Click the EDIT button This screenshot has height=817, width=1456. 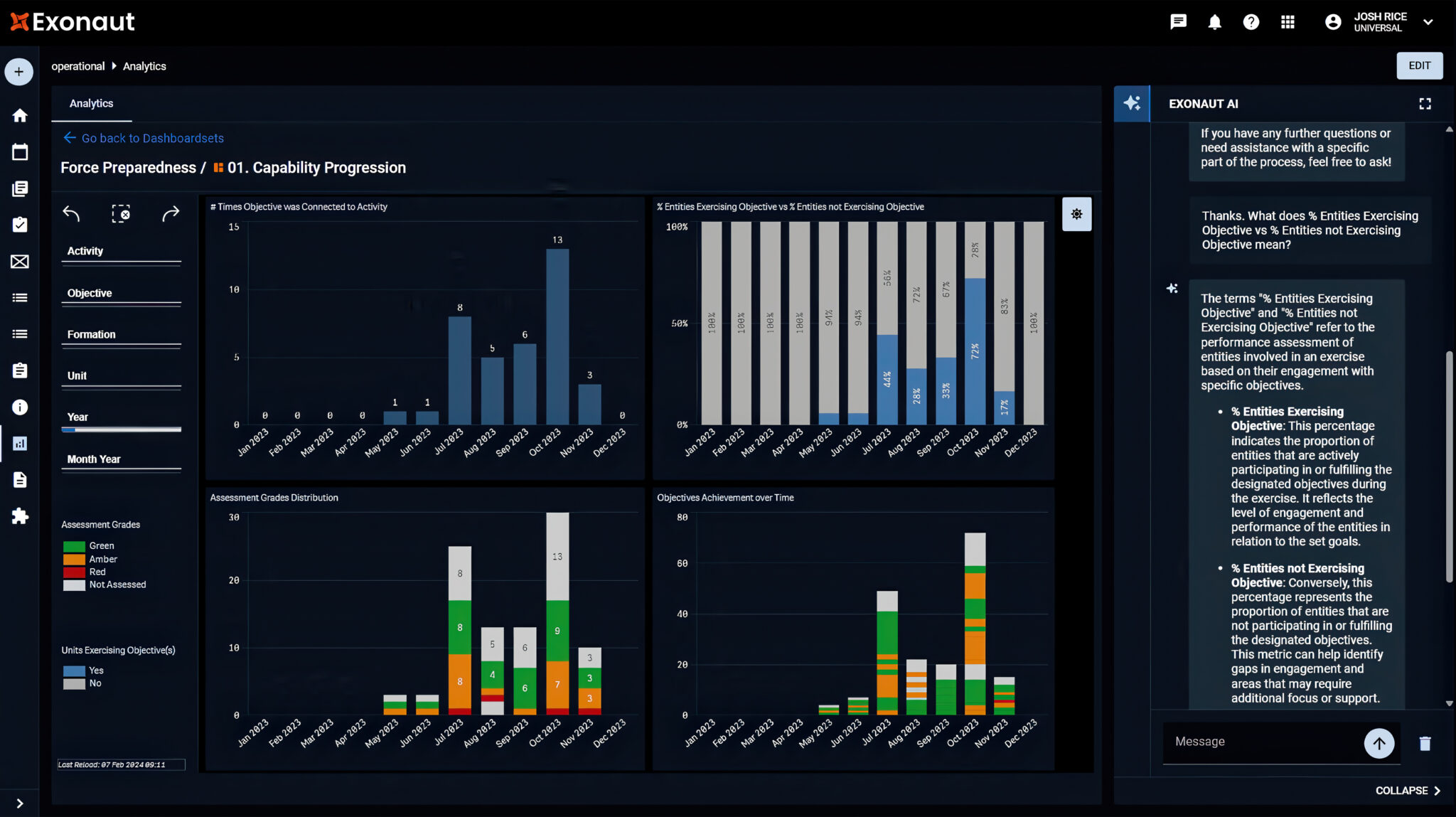point(1419,65)
